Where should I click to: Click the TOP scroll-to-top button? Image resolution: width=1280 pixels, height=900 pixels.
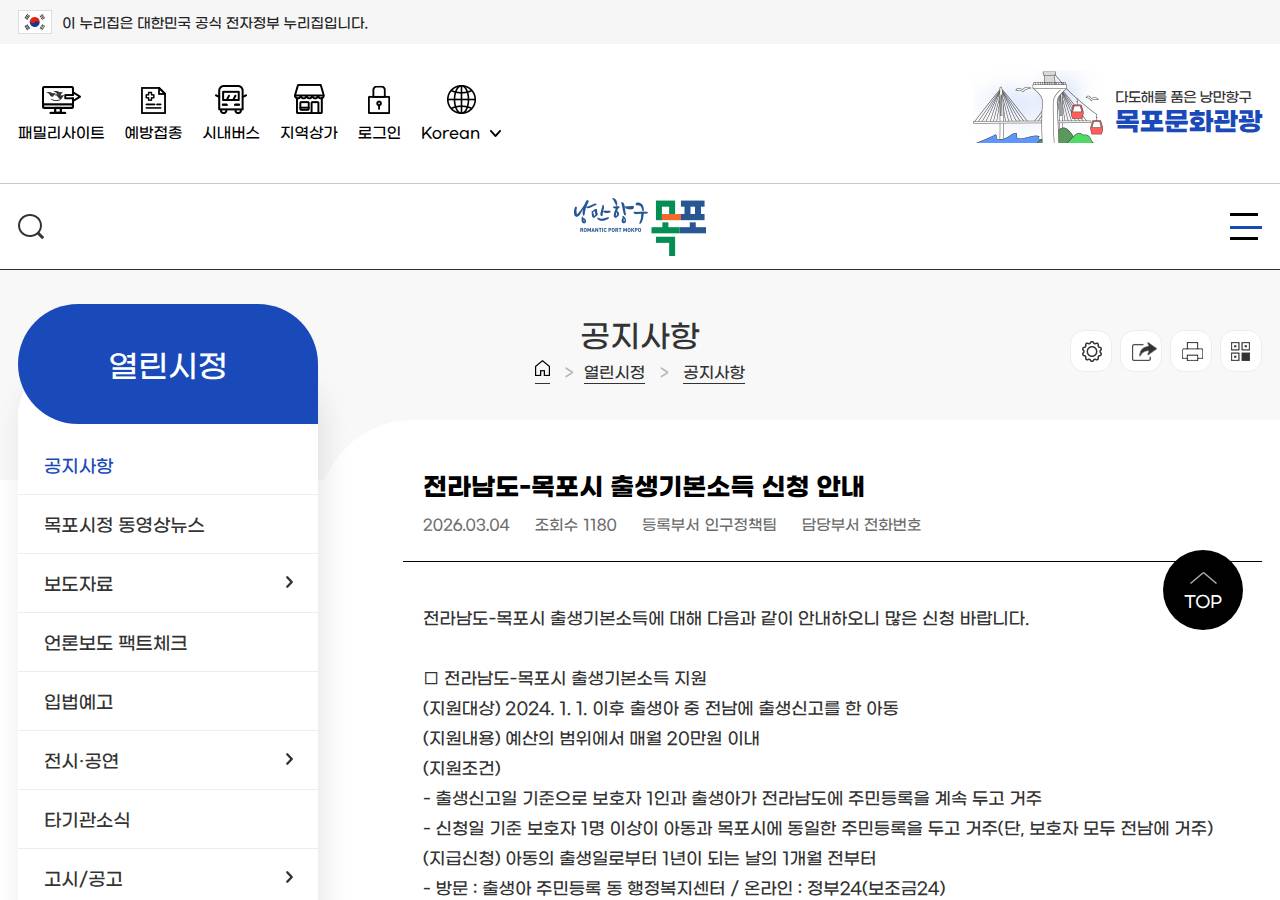1203,590
